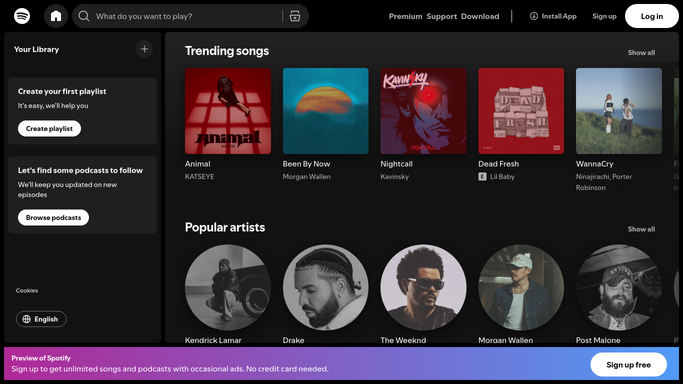Click the Lil Baby artist name
This screenshot has width=683, height=384.
point(502,176)
